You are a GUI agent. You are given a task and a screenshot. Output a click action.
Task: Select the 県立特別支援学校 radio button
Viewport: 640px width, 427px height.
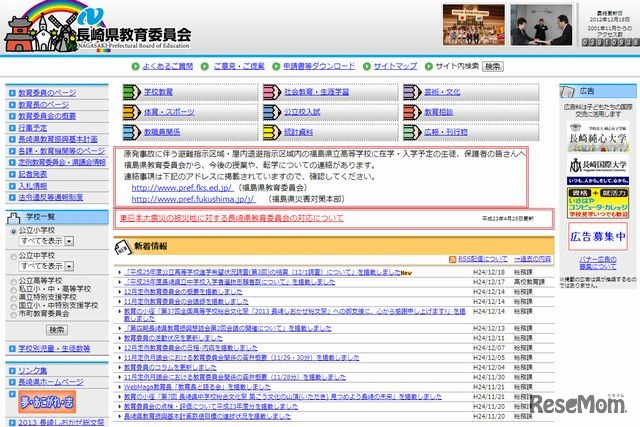tap(14, 298)
